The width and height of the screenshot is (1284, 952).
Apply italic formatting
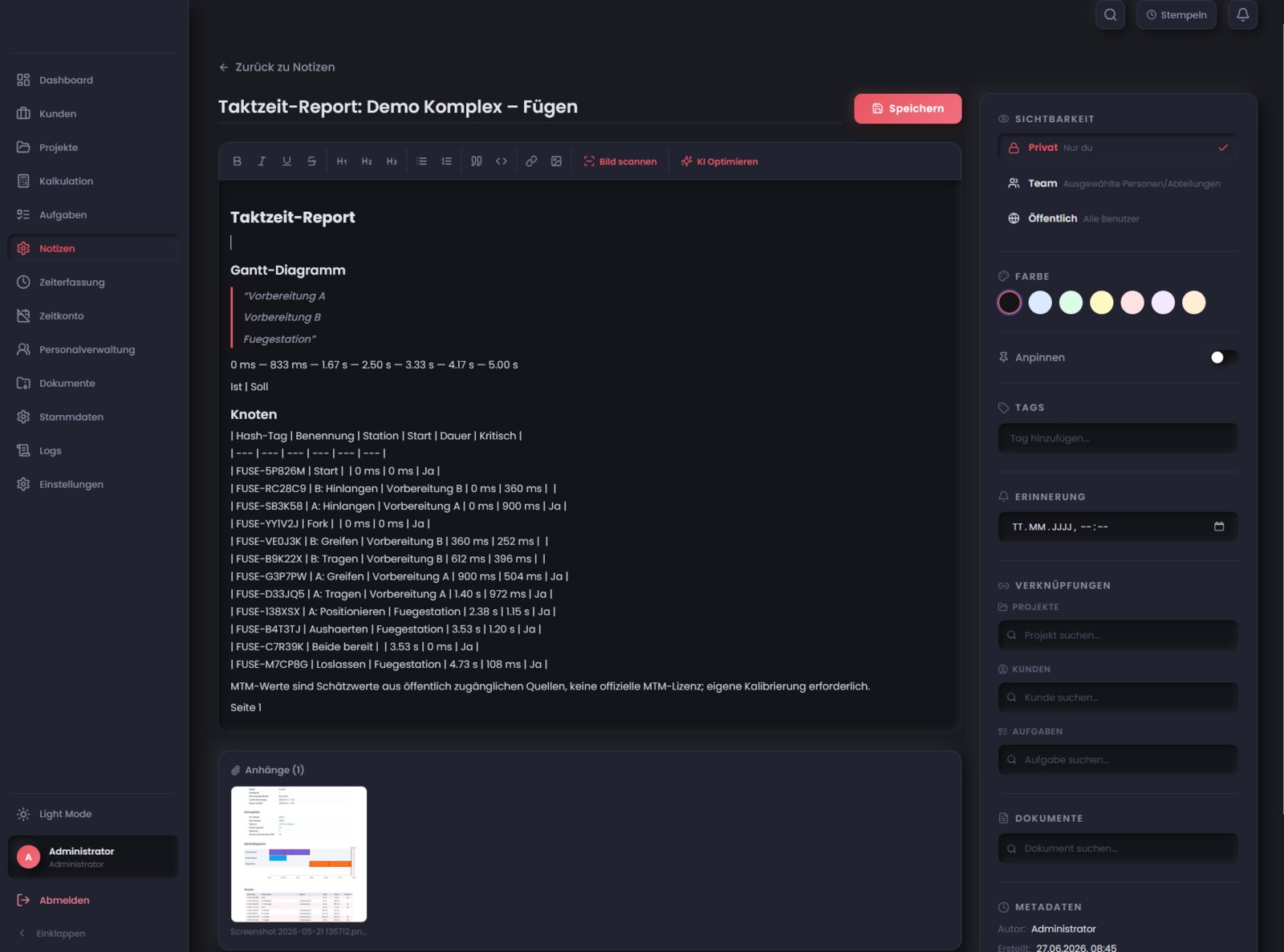click(262, 161)
